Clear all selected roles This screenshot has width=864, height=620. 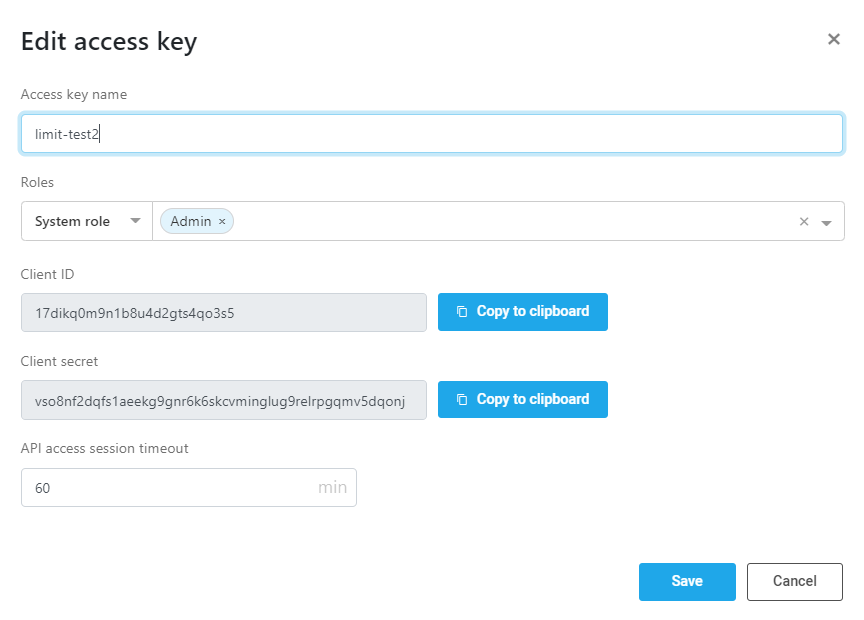click(804, 222)
